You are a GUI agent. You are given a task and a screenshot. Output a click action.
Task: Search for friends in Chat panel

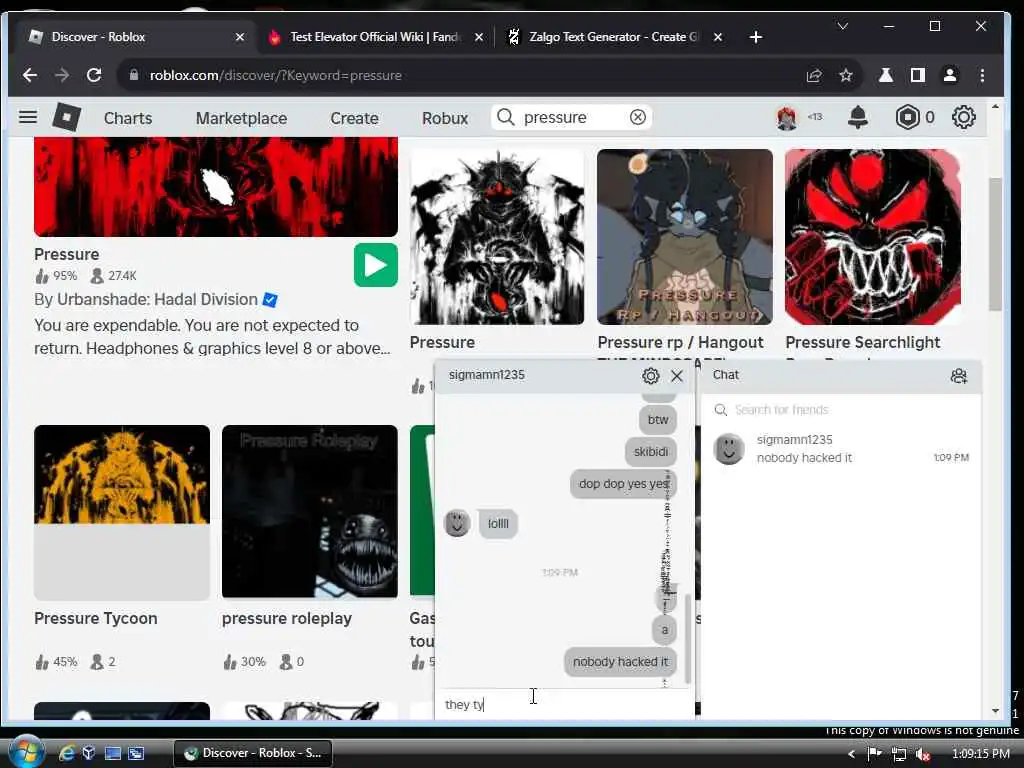[840, 409]
